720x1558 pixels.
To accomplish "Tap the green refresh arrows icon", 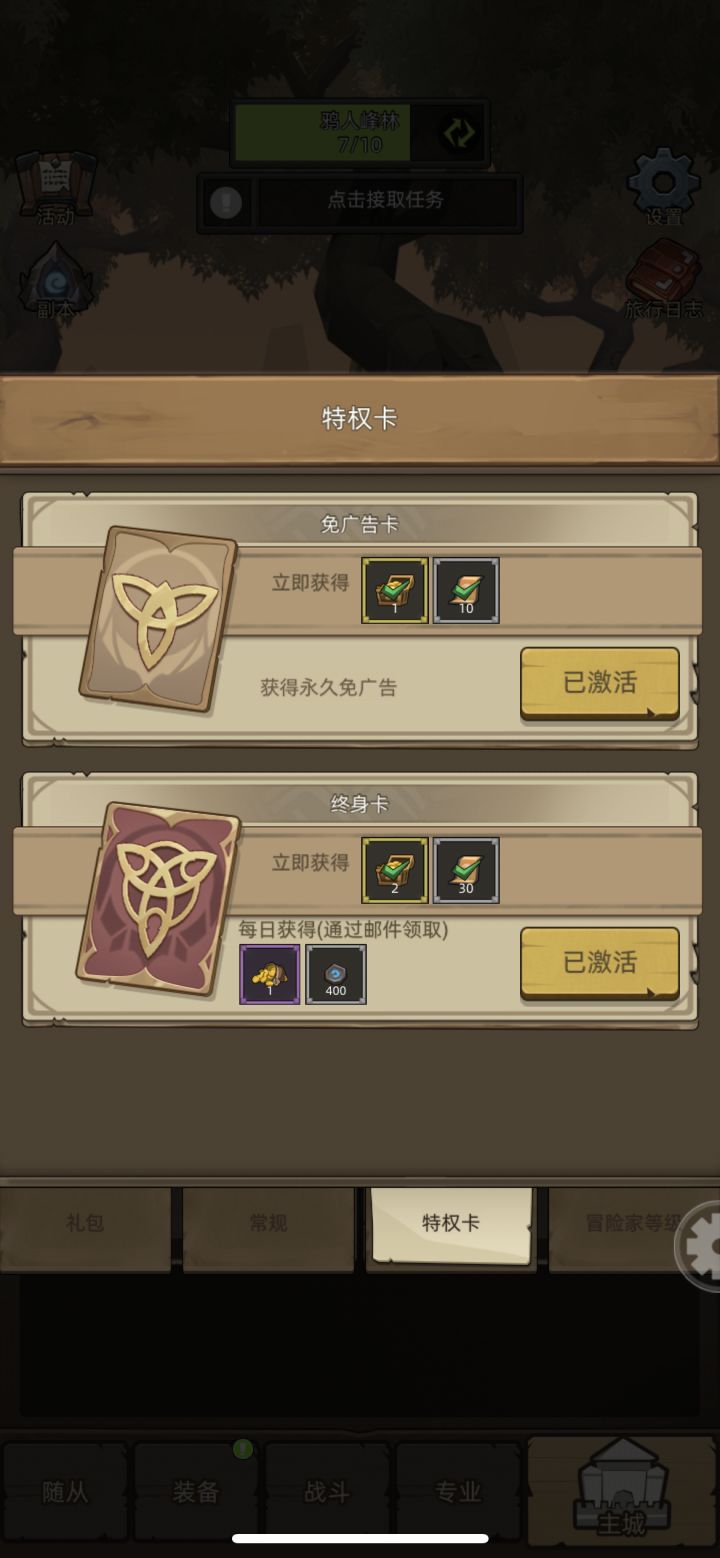I will (x=459, y=133).
